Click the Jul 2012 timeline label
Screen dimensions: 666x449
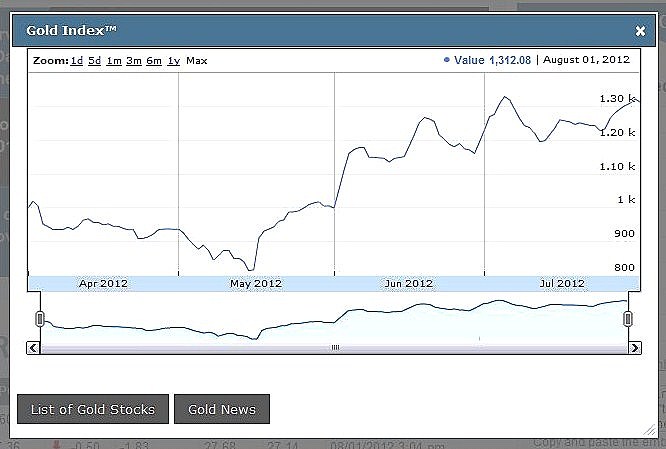(x=562, y=284)
